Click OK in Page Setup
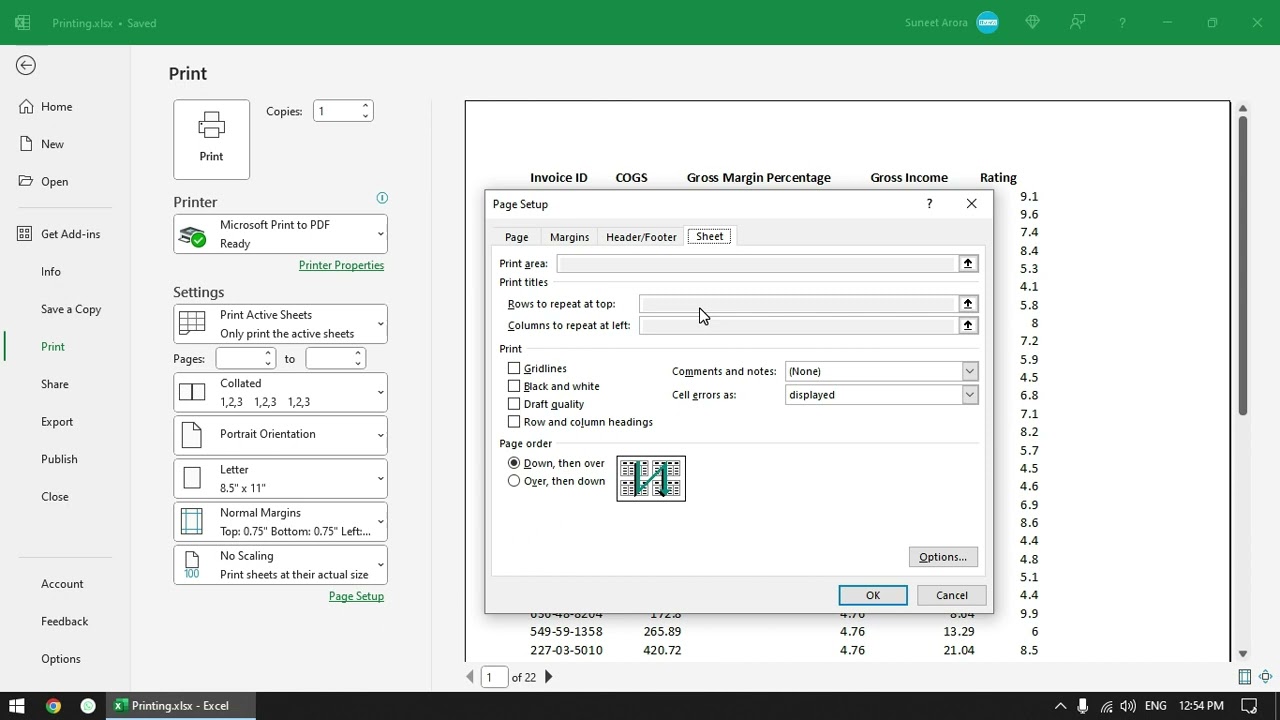This screenshot has width=1280, height=720. pos(873,596)
